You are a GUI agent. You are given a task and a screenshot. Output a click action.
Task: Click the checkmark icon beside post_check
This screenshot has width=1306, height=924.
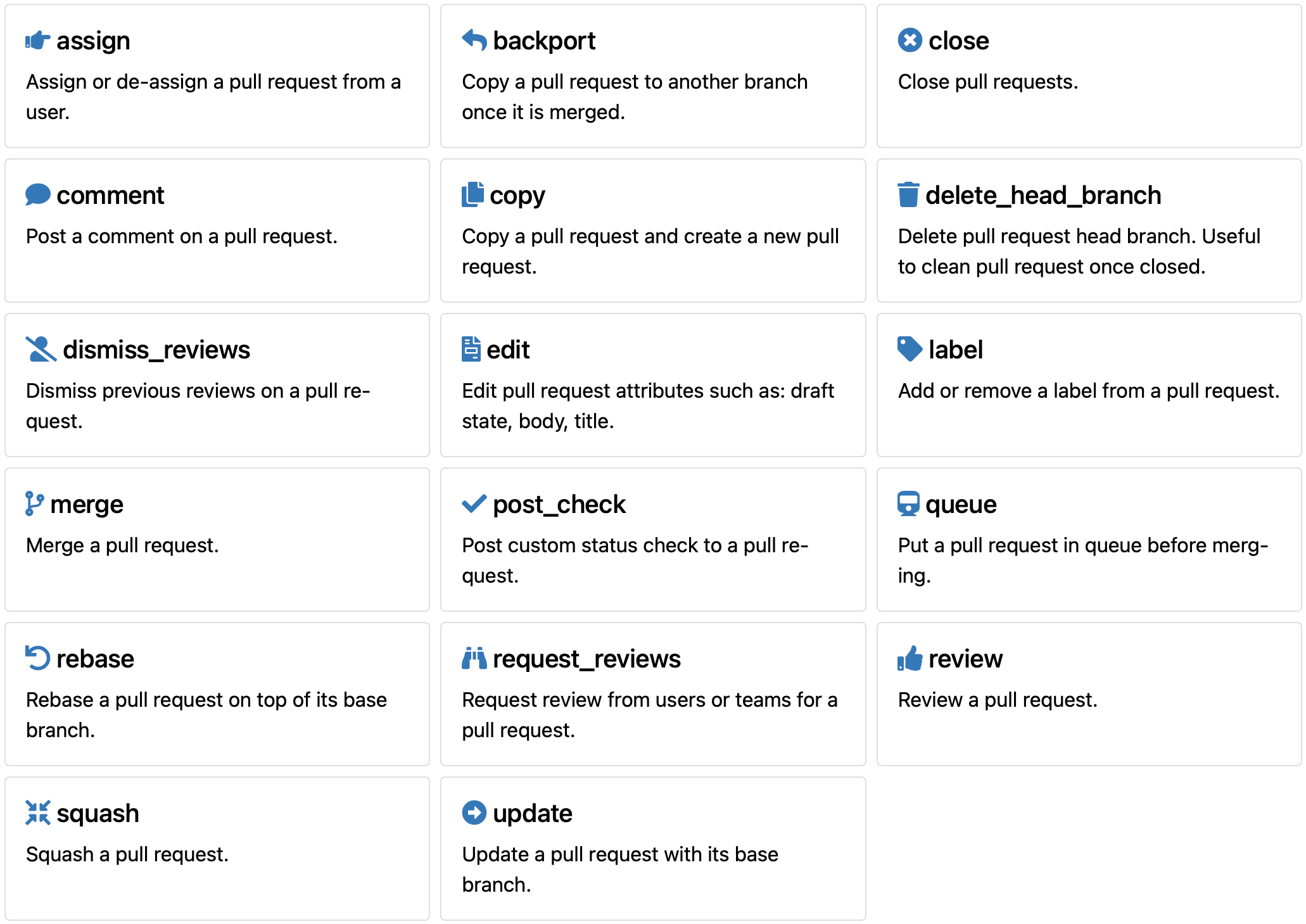pos(474,503)
